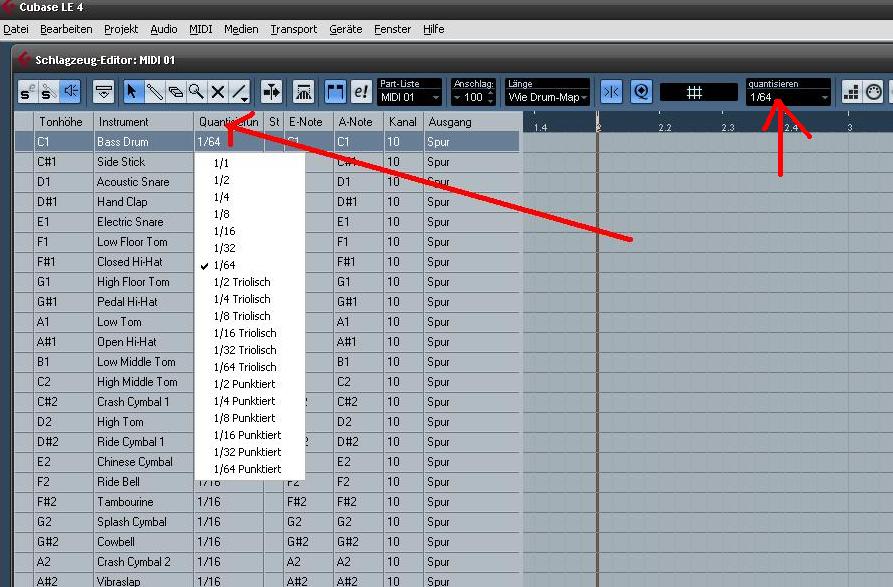Open the quantisieren 1/64 dropdown
893x587 pixels.
click(x=788, y=97)
